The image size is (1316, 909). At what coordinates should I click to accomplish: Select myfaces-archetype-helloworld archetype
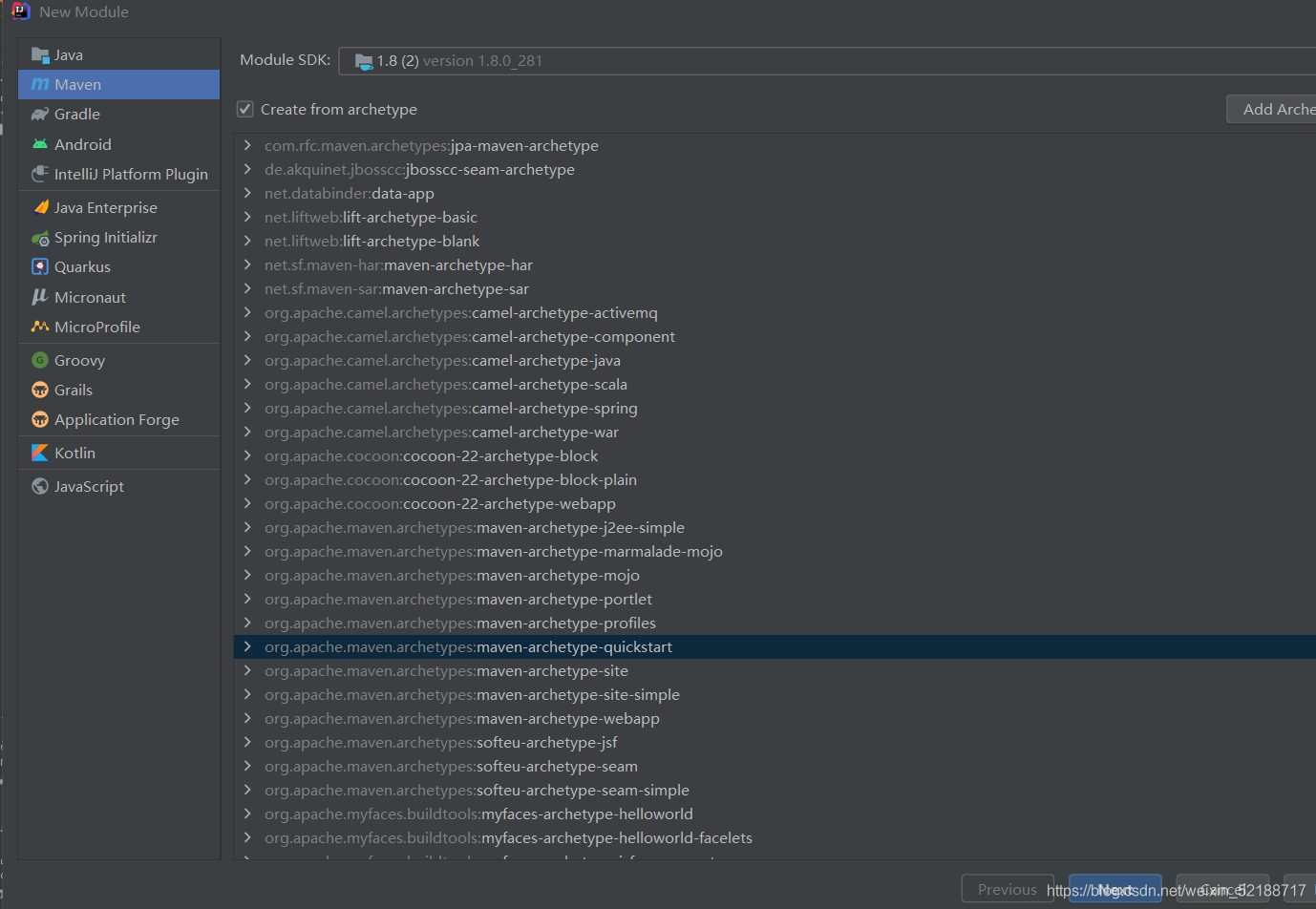[x=775, y=814]
